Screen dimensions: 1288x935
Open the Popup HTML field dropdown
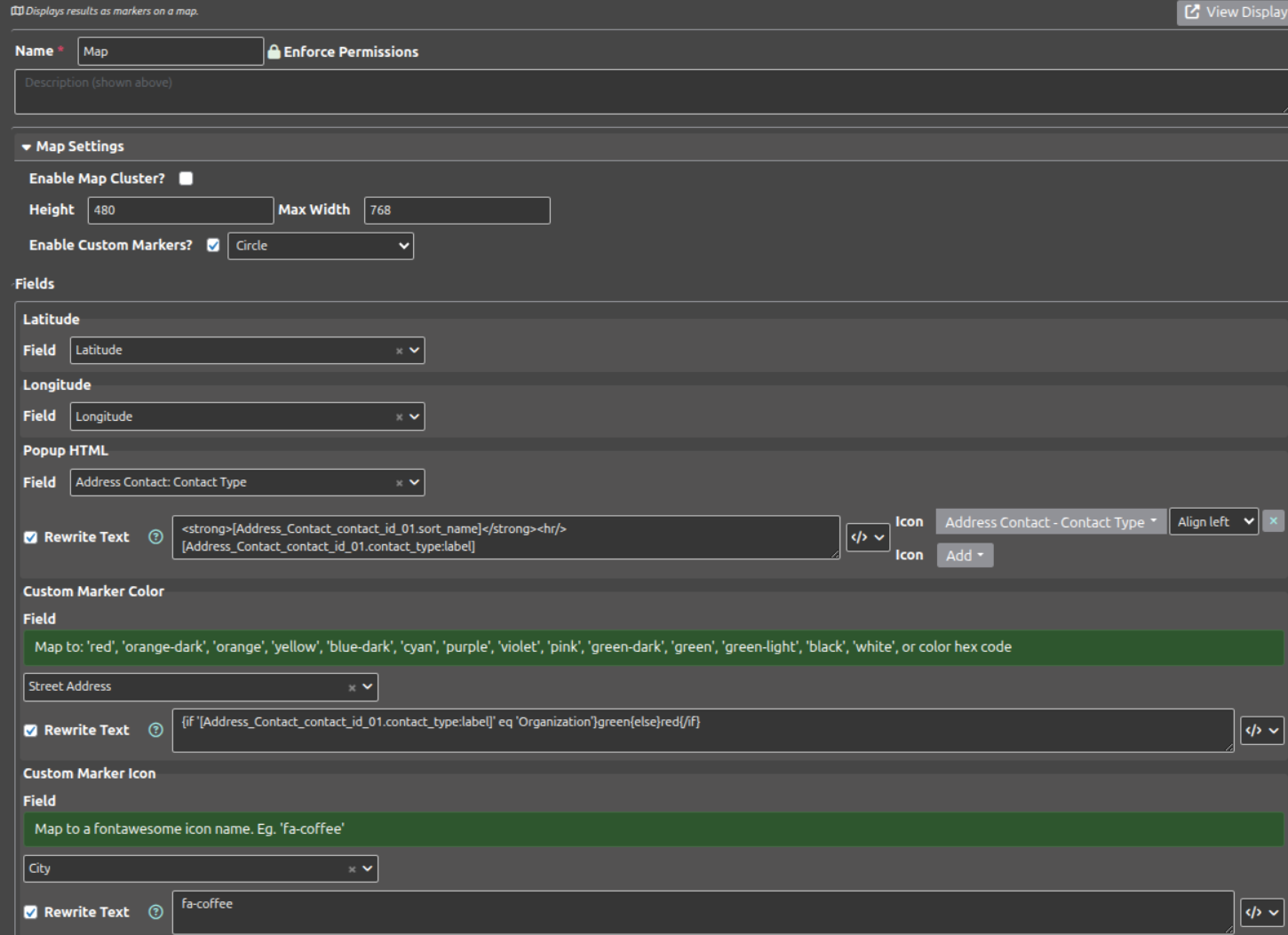click(x=247, y=482)
